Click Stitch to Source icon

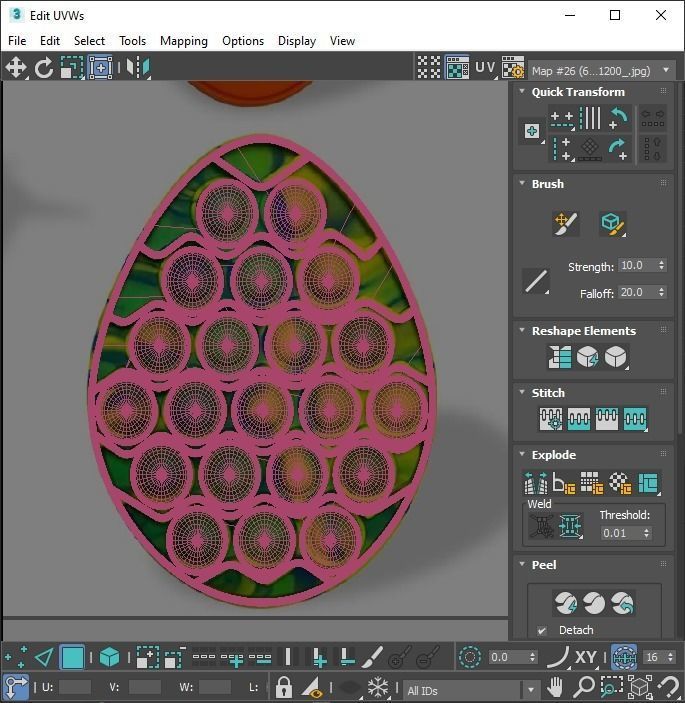click(607, 419)
